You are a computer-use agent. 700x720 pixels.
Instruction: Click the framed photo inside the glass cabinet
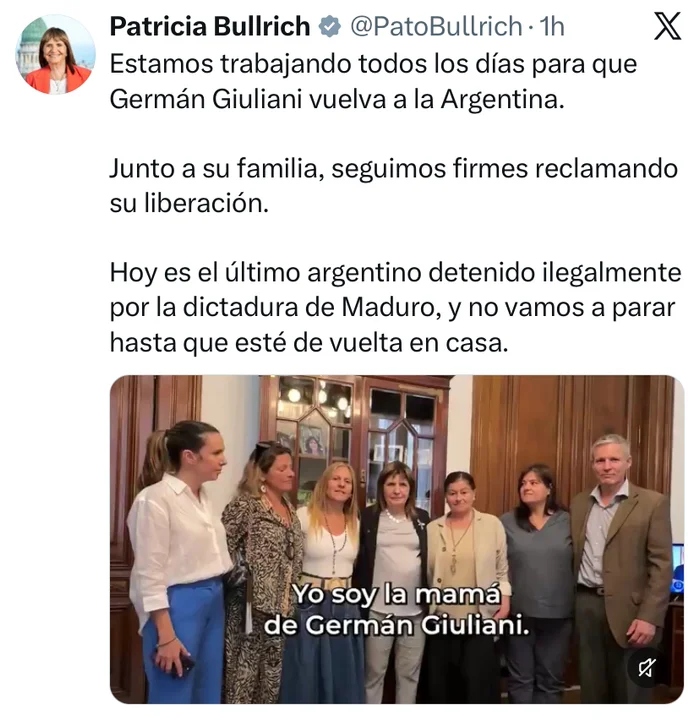(x=312, y=440)
